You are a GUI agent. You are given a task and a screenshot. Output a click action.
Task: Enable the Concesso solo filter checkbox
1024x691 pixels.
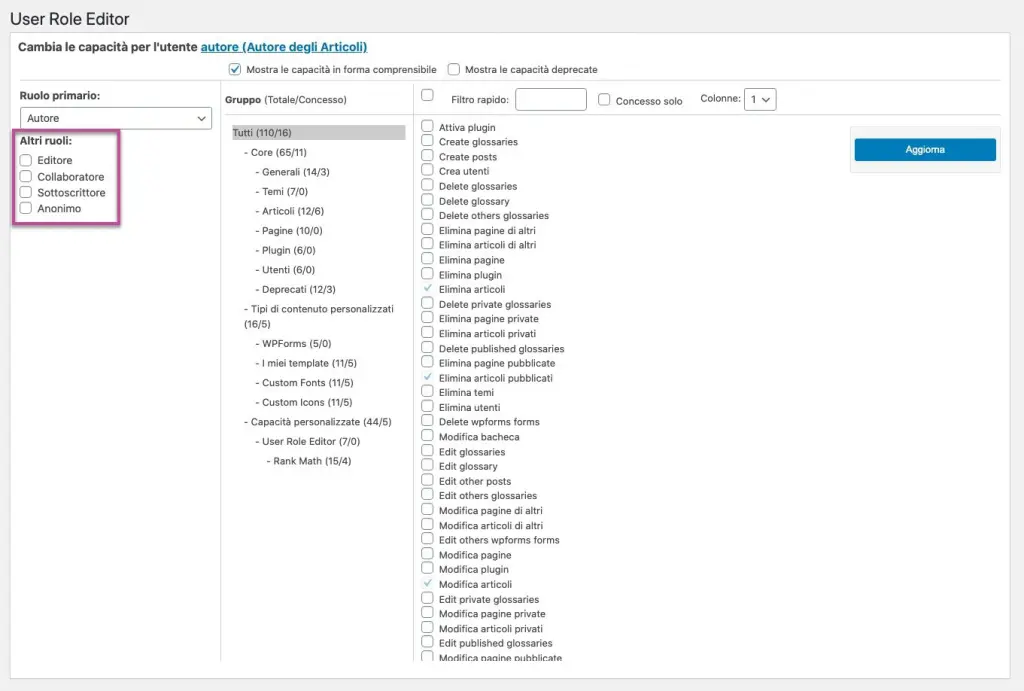(x=604, y=100)
